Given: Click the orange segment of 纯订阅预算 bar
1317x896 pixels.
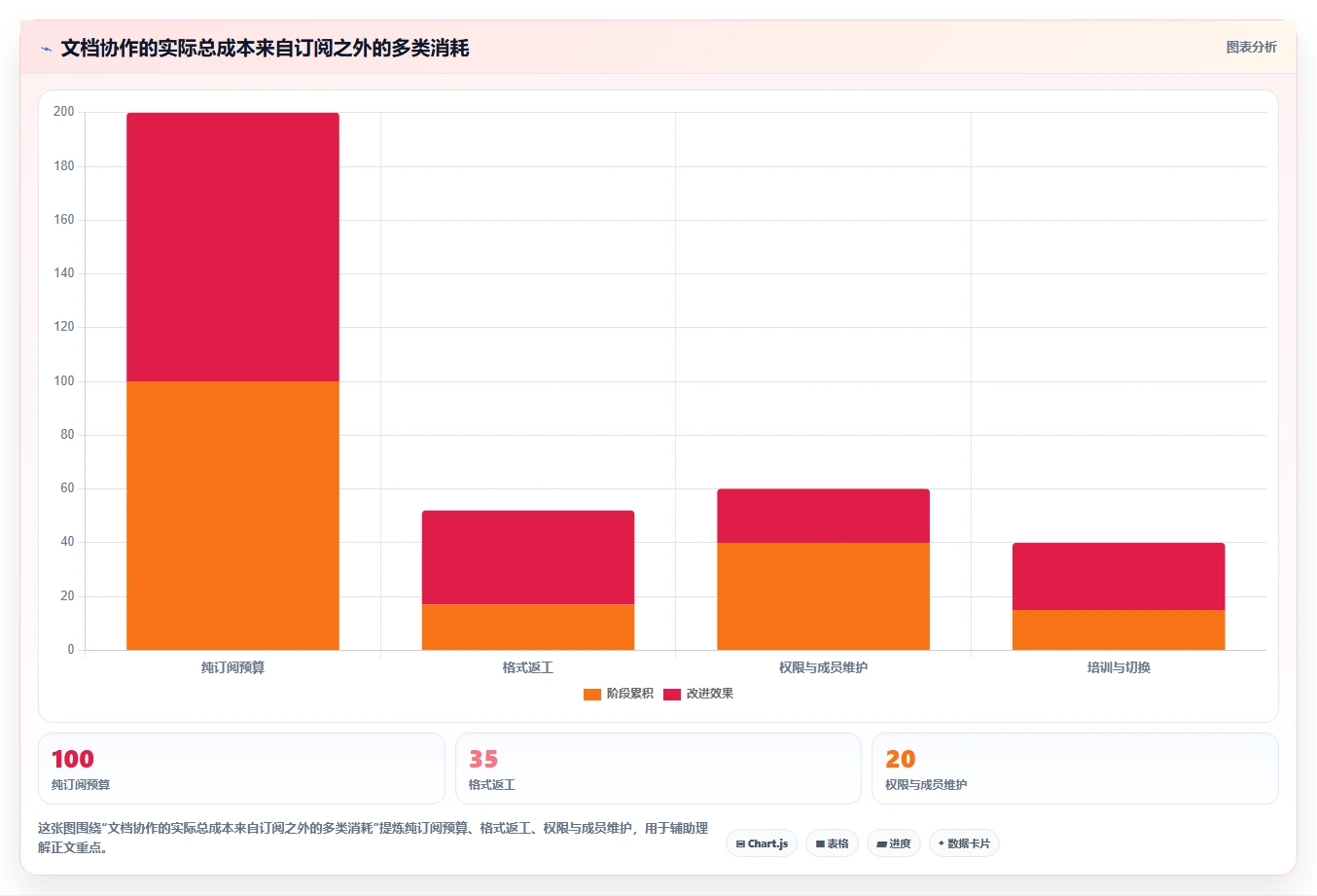Looking at the screenshot, I should [232, 516].
